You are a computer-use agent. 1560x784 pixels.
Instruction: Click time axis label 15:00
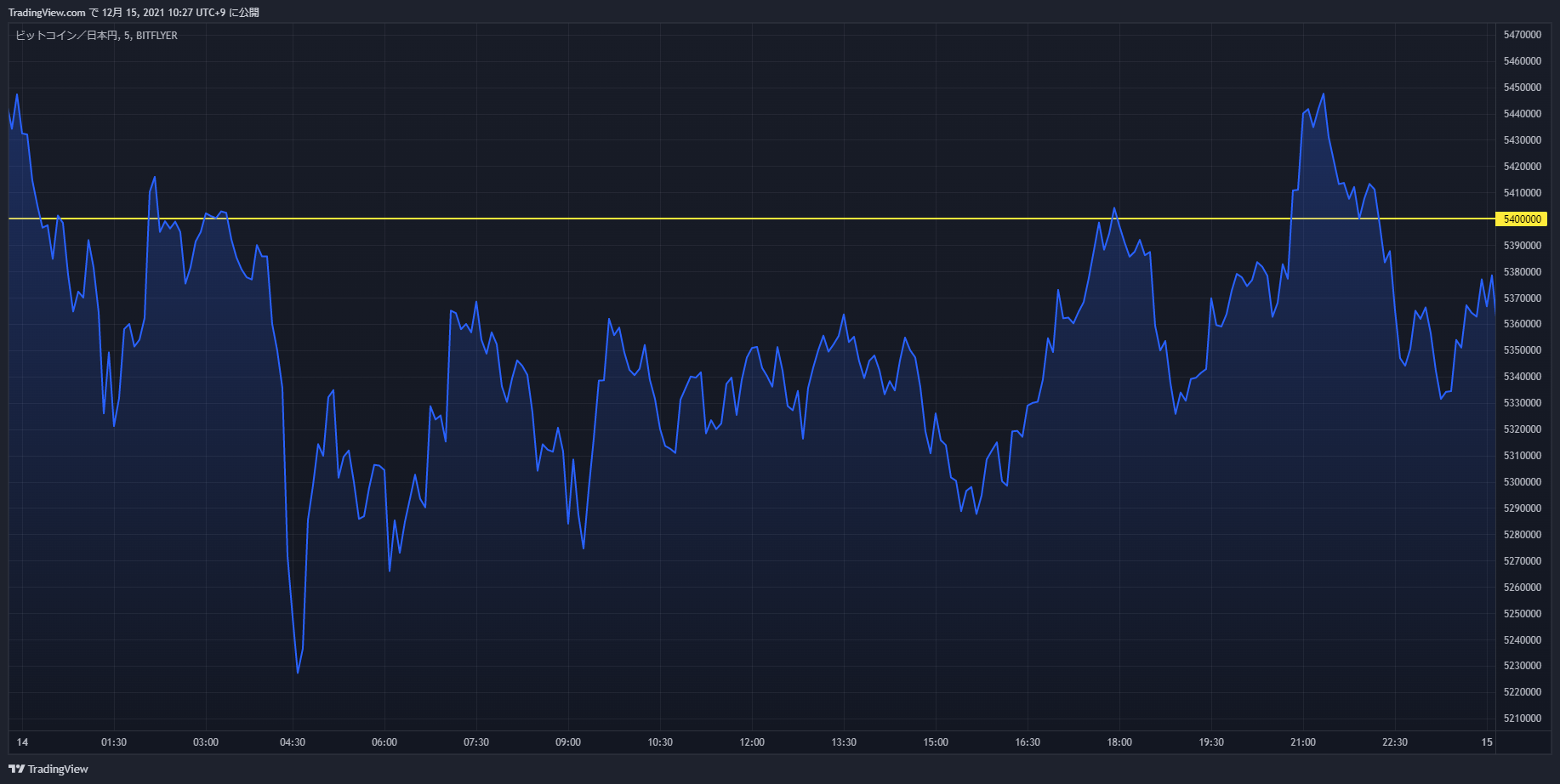936,742
